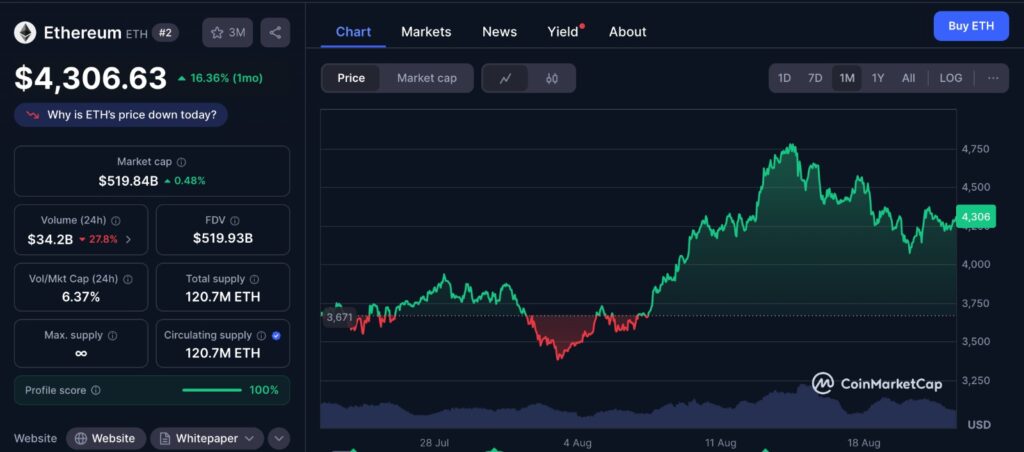Screen dimensions: 1024x452
Task: Set chart range to 7D
Action: [815, 78]
